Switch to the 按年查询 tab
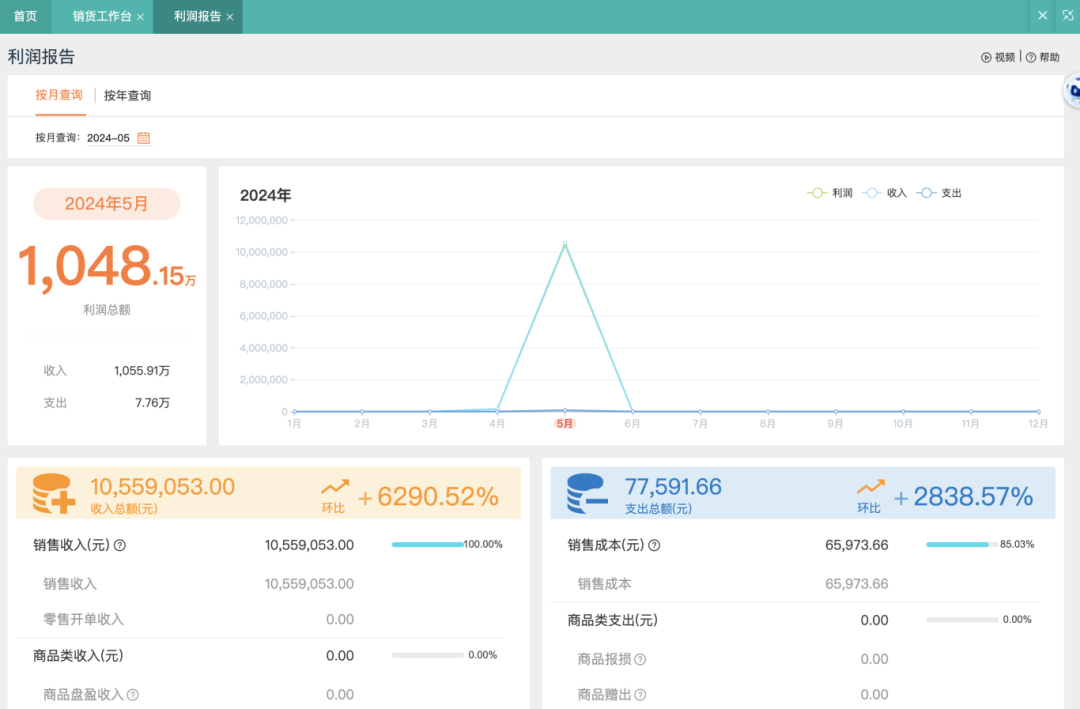The width and height of the screenshot is (1080, 709). (127, 96)
